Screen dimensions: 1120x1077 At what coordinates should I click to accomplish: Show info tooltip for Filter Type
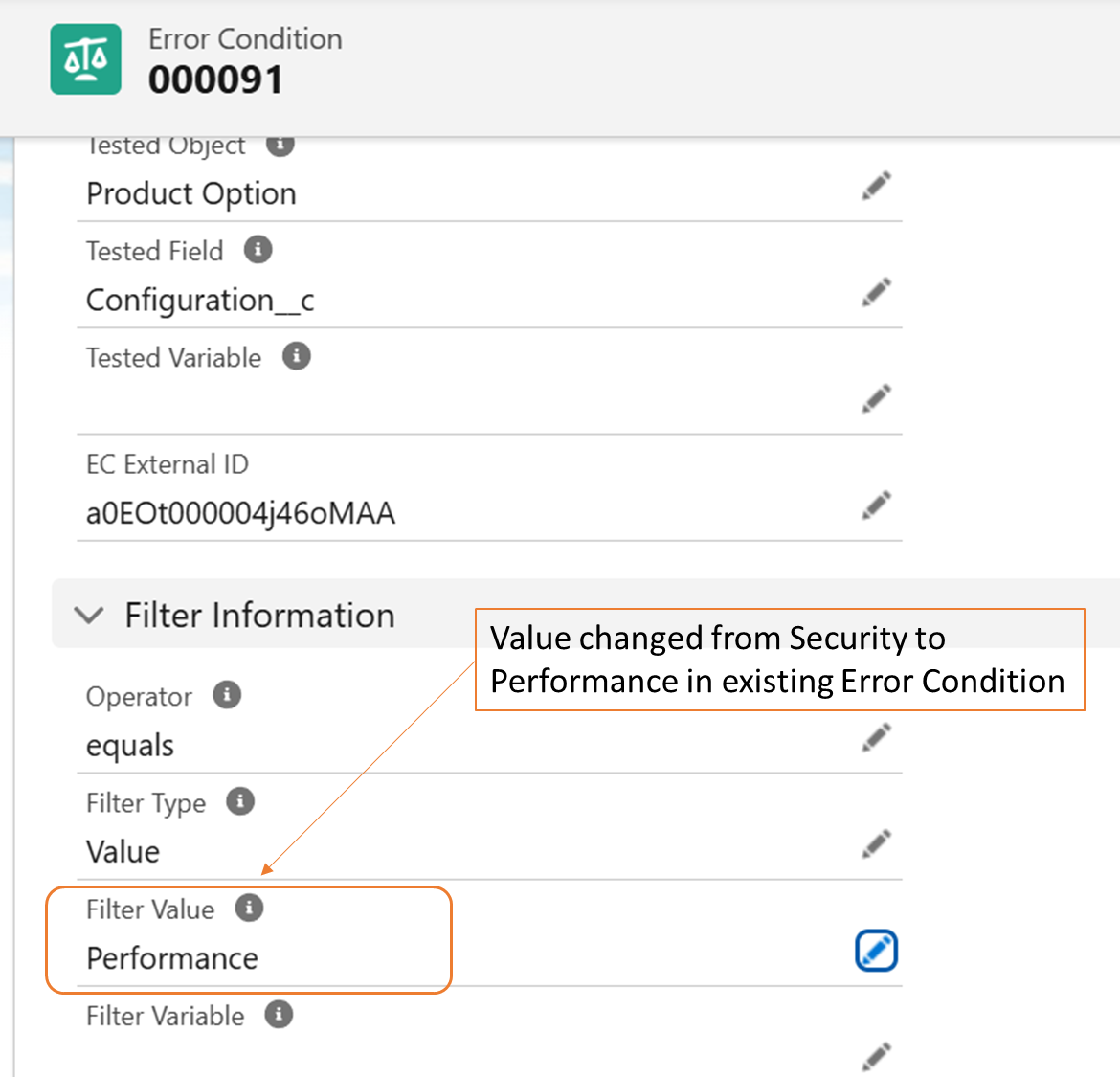240,801
